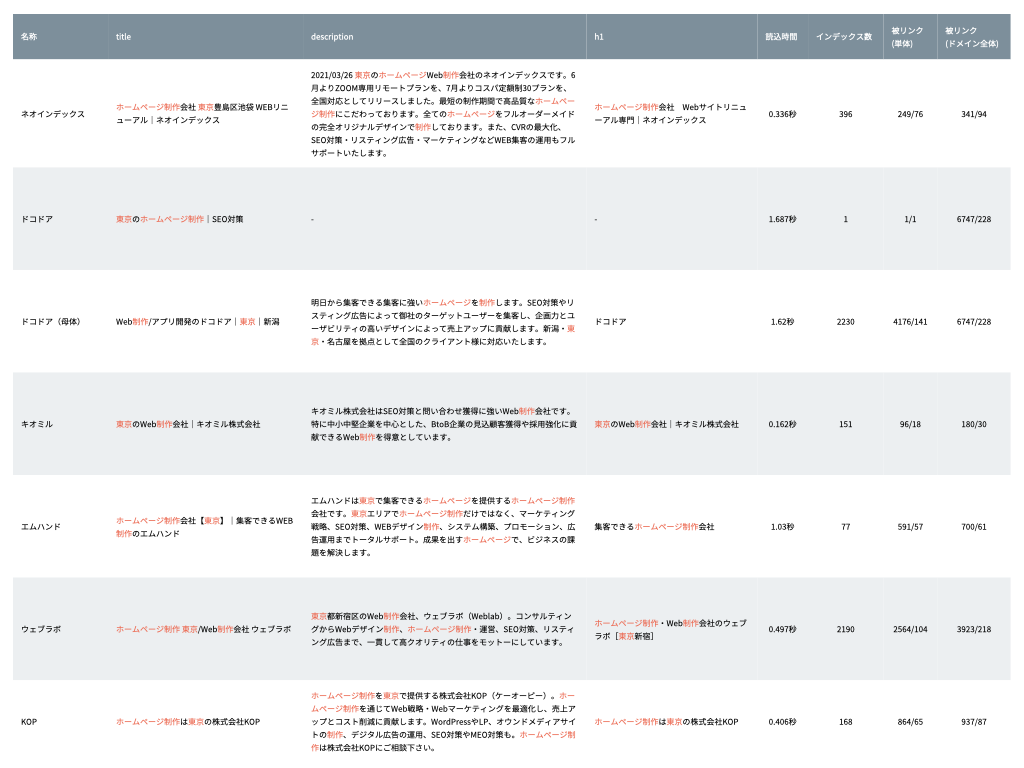Click index count "2230"
Viewport: 1024px width, 768px height.
click(846, 321)
